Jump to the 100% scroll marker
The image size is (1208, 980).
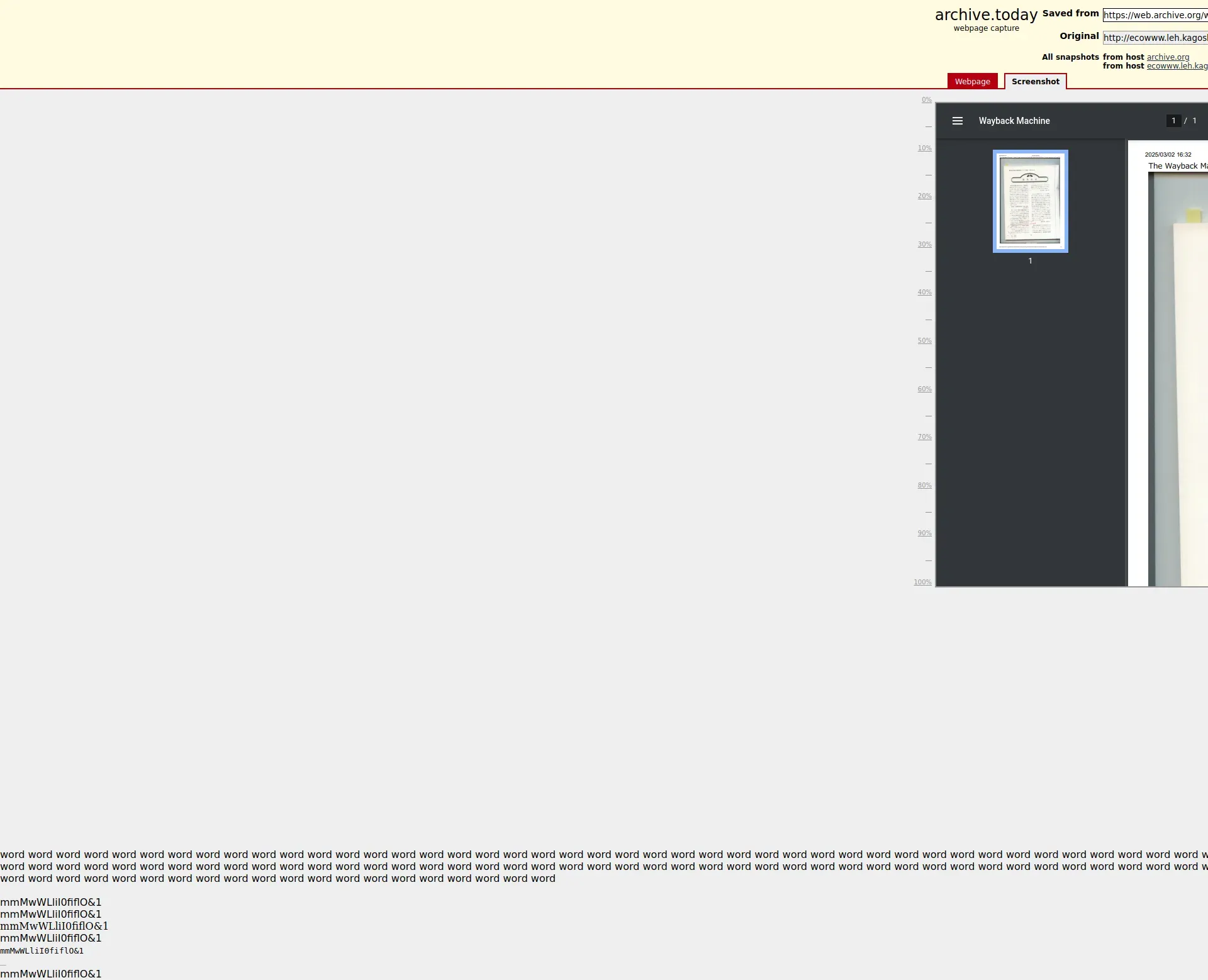(922, 582)
